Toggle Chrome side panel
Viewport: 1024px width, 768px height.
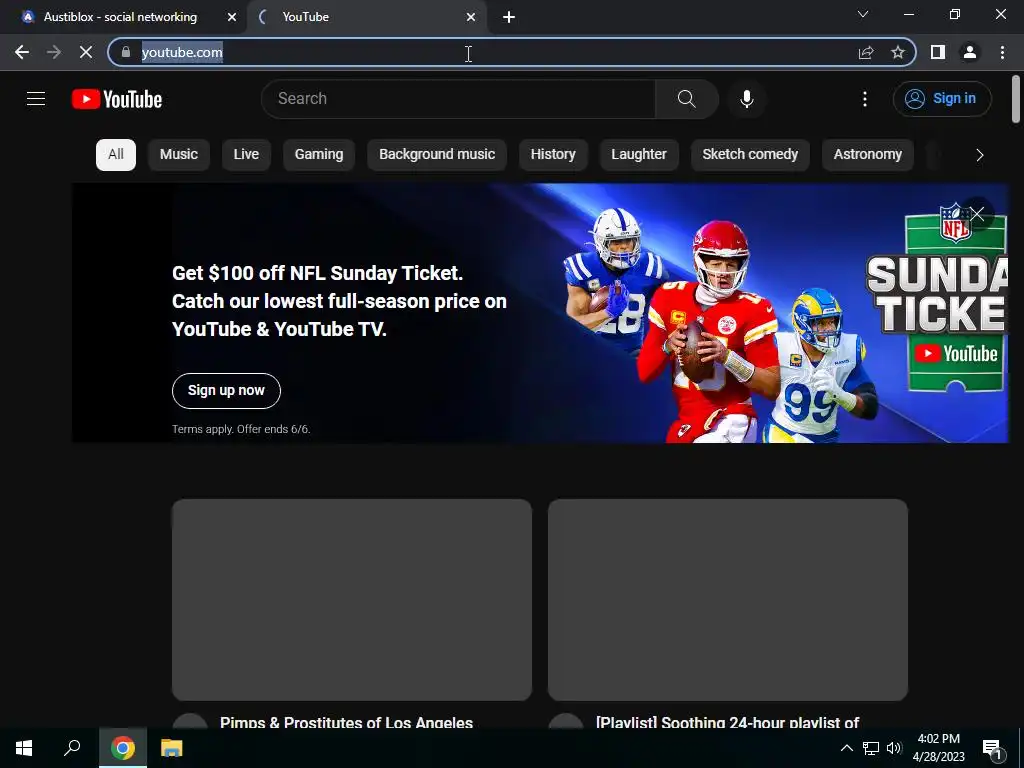pyautogui.click(x=938, y=52)
